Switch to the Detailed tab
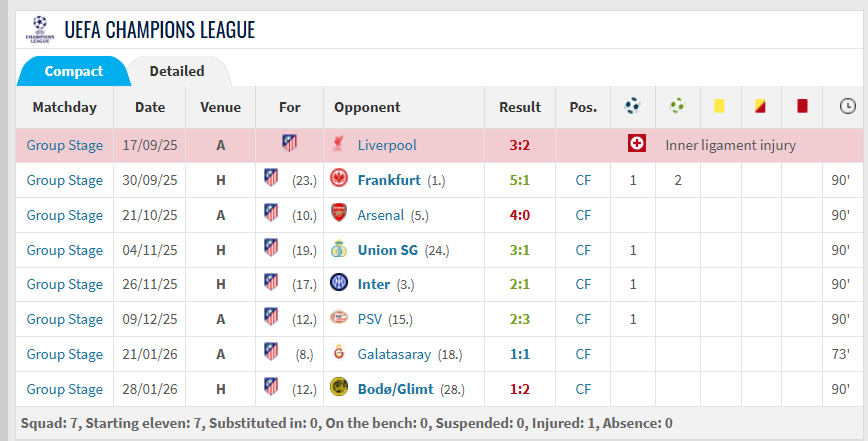868x441 pixels. tap(177, 71)
